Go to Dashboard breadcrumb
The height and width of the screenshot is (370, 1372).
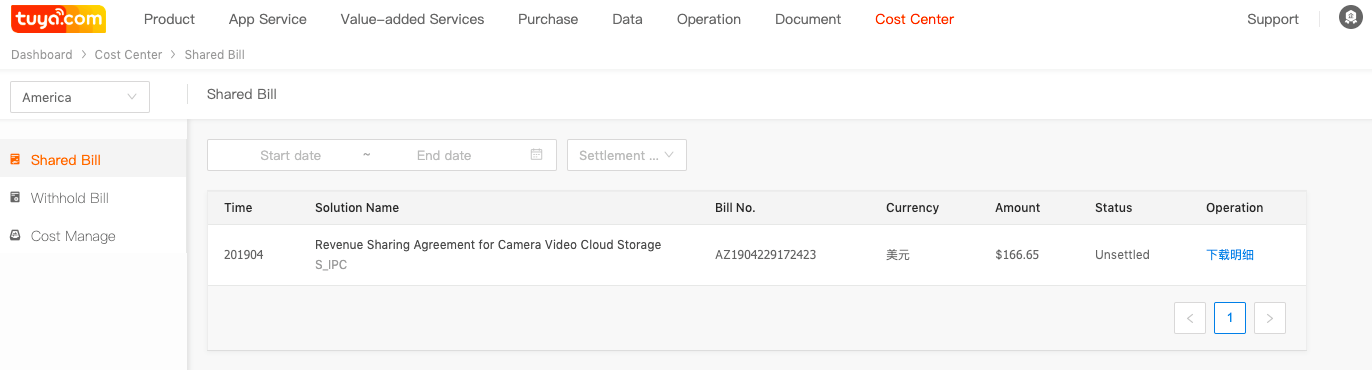pyautogui.click(x=42, y=55)
